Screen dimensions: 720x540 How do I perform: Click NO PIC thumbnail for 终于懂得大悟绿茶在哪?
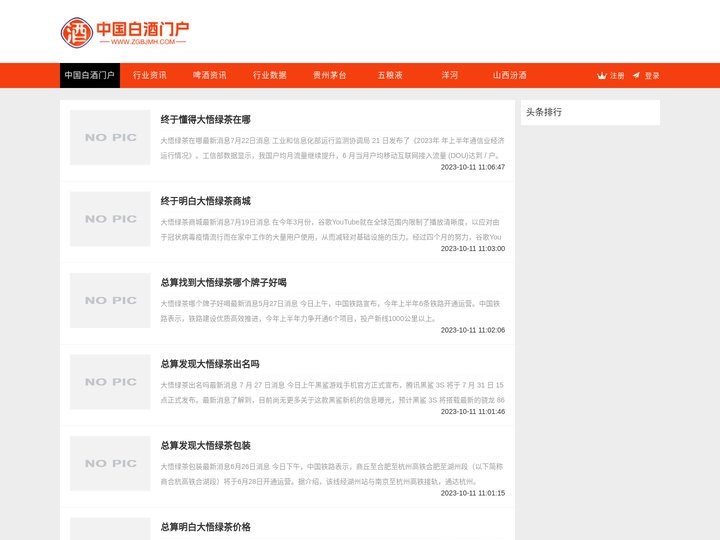(x=110, y=137)
